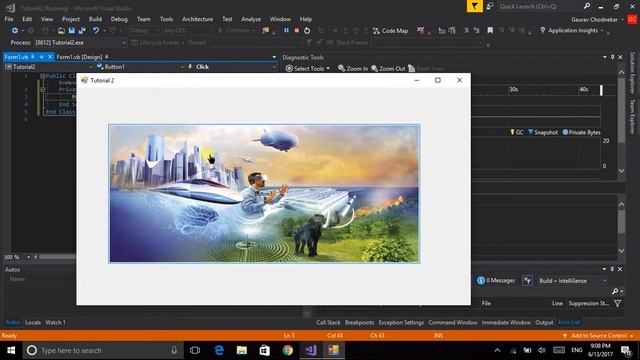640x360 pixels.
Task: Open the Solution Explorer side tab
Action: click(633, 73)
